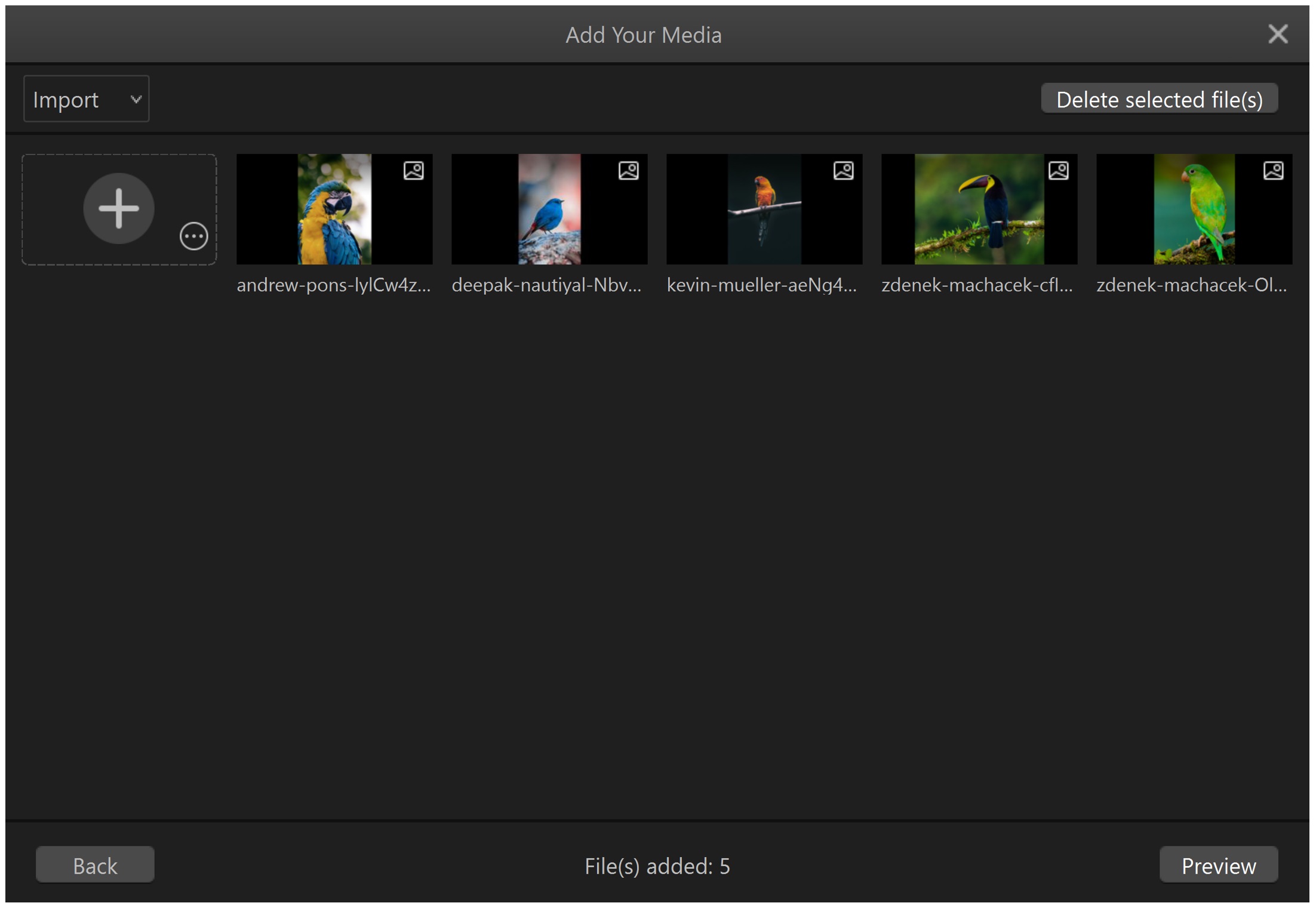Screen dimensions: 1316x909
Task: Click filename zdenek-machacek-cfl...
Action: (x=977, y=285)
